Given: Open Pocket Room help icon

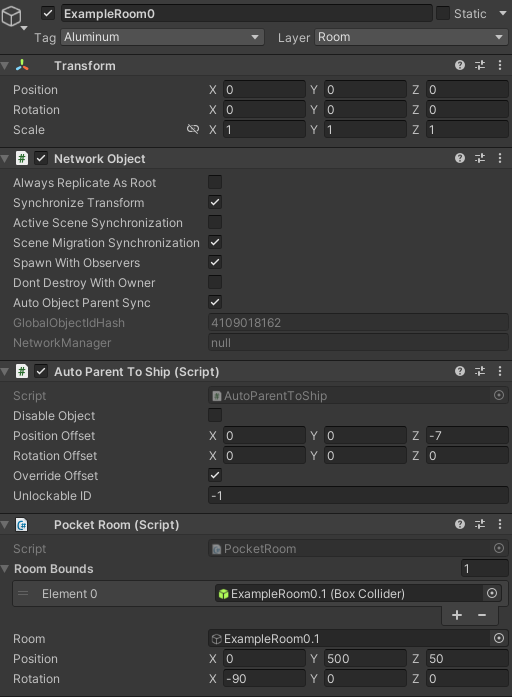Looking at the screenshot, I should pos(460,524).
